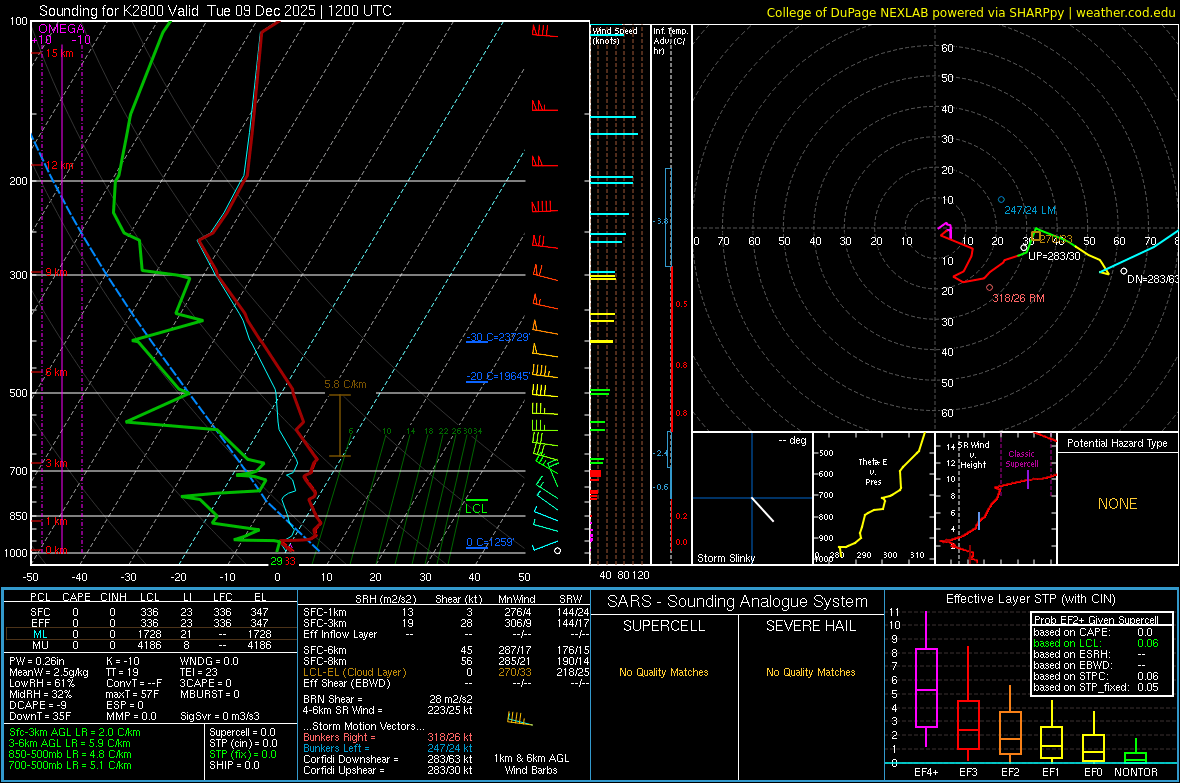Click the 0 C=1259' freezing level label
The width and height of the screenshot is (1180, 783).
(x=490, y=542)
